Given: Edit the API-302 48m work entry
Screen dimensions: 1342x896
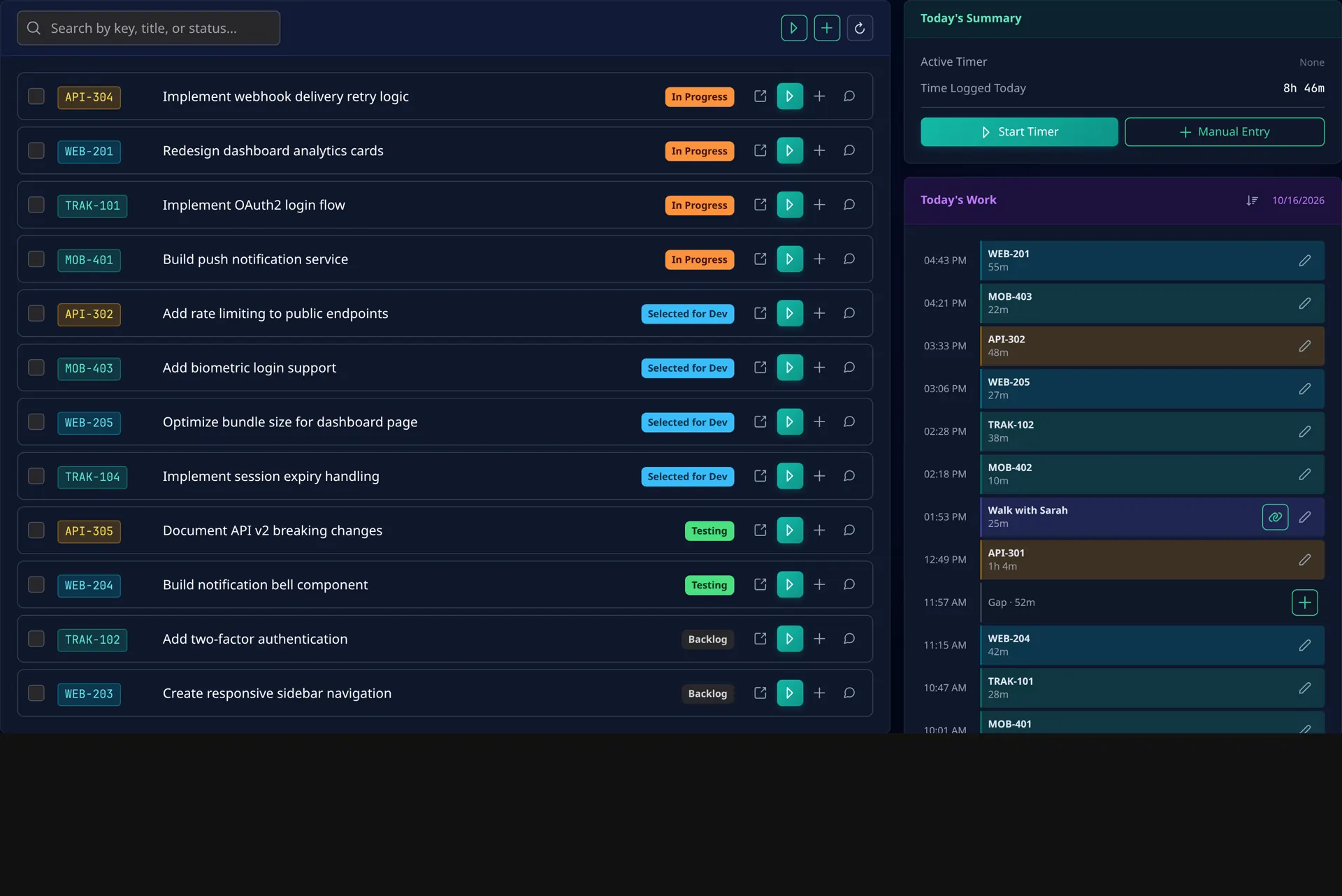Looking at the screenshot, I should pyautogui.click(x=1305, y=346).
